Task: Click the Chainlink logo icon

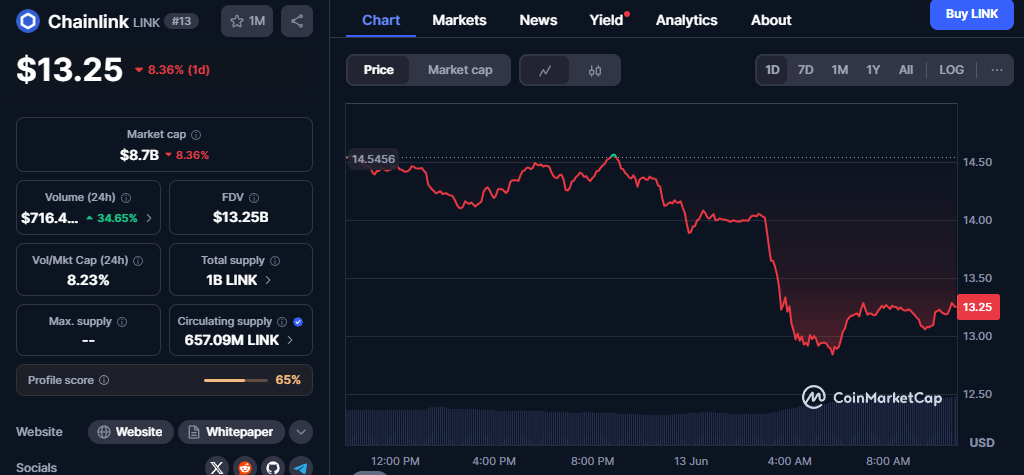Action: point(28,22)
